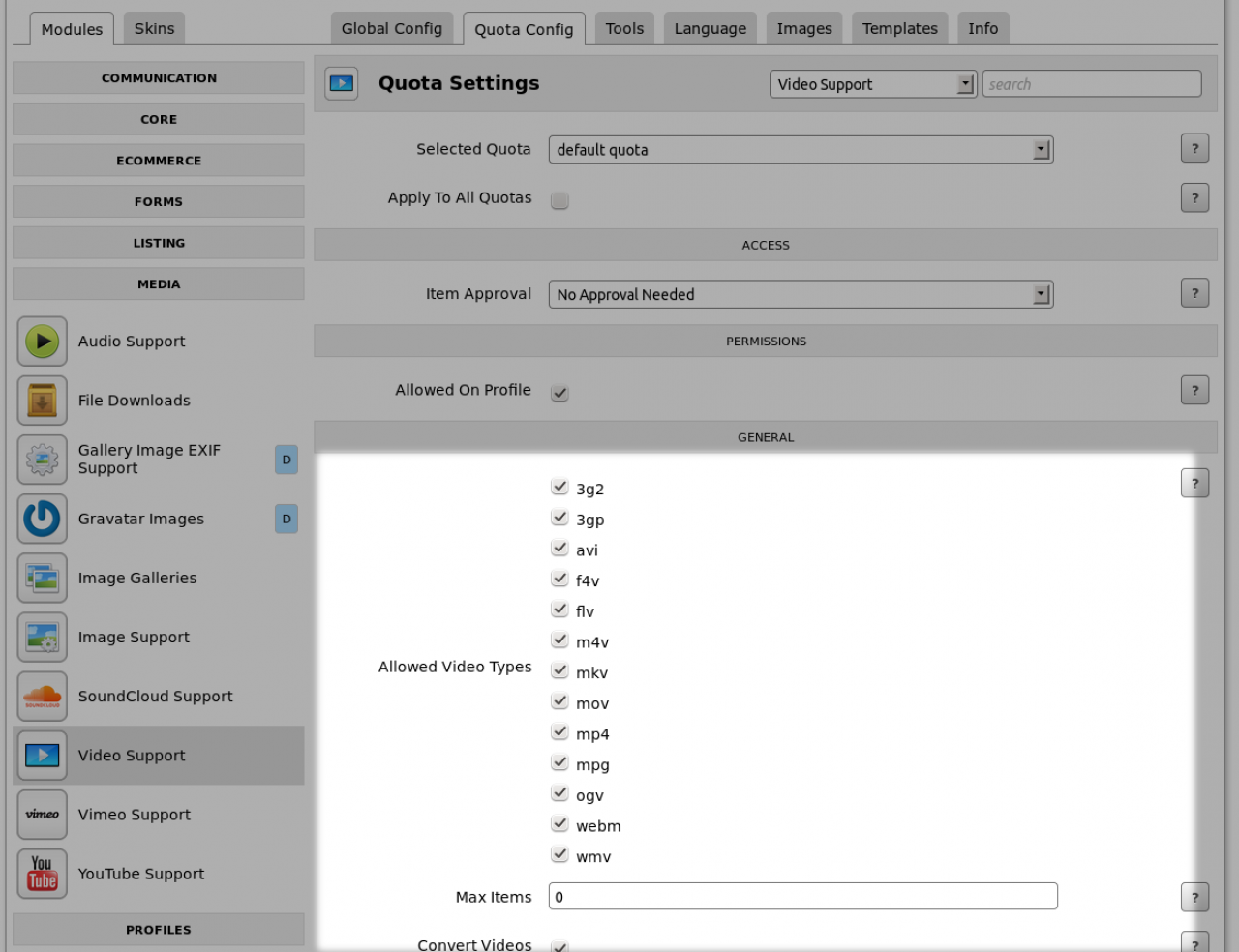The width and height of the screenshot is (1239, 952).
Task: Show help for Selected Quota setting
Action: tap(1194, 149)
